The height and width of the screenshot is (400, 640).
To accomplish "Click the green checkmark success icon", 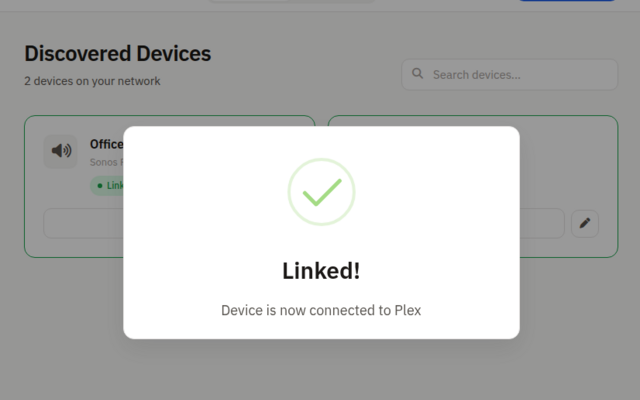I will point(321,192).
